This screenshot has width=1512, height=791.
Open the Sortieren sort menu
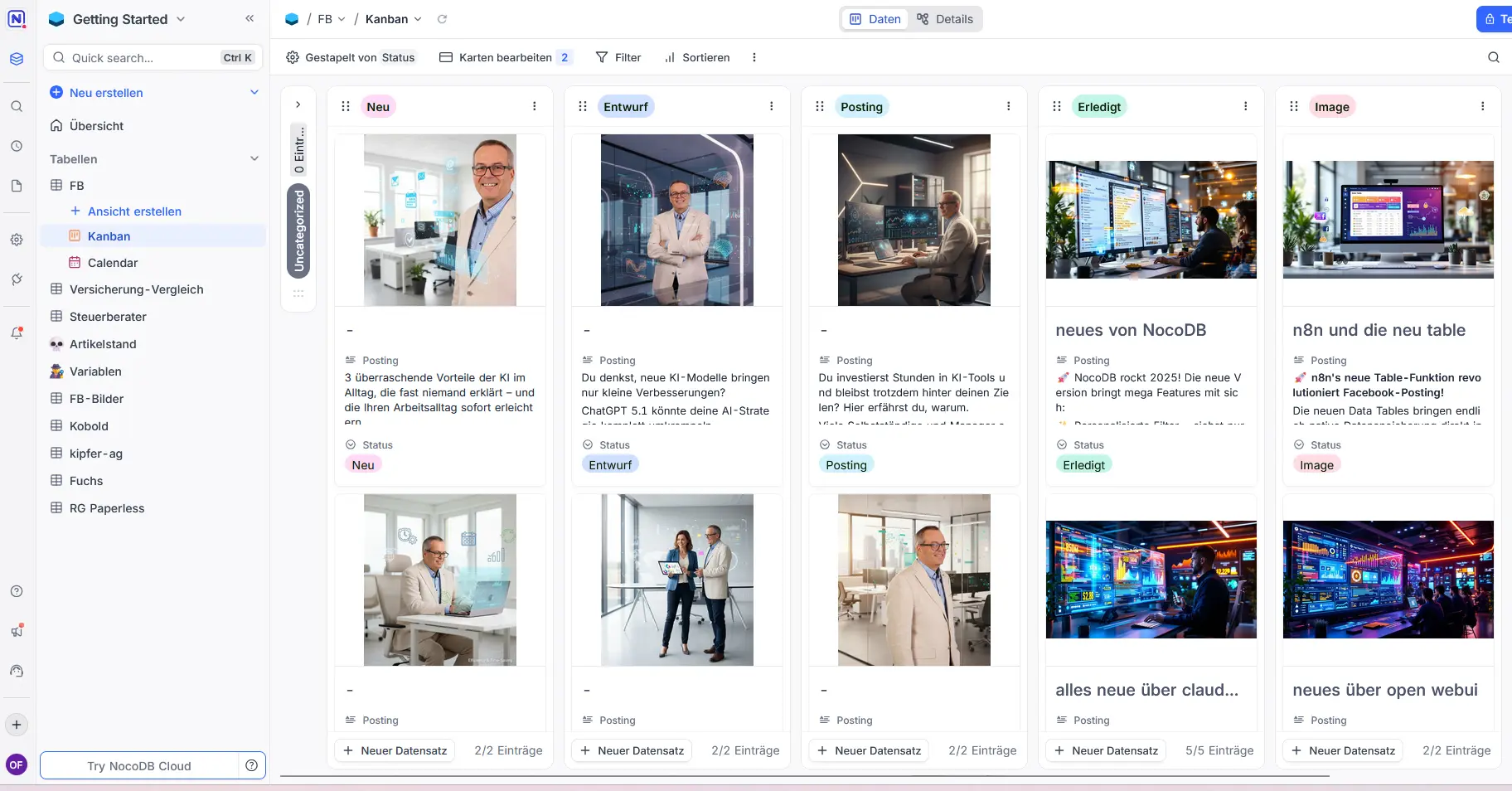click(697, 57)
